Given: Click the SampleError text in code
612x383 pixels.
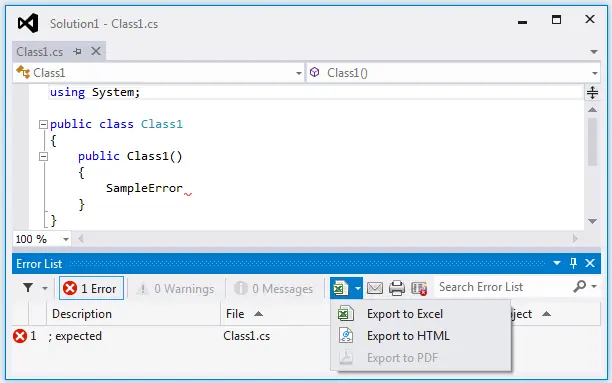Looking at the screenshot, I should pyautogui.click(x=144, y=188).
